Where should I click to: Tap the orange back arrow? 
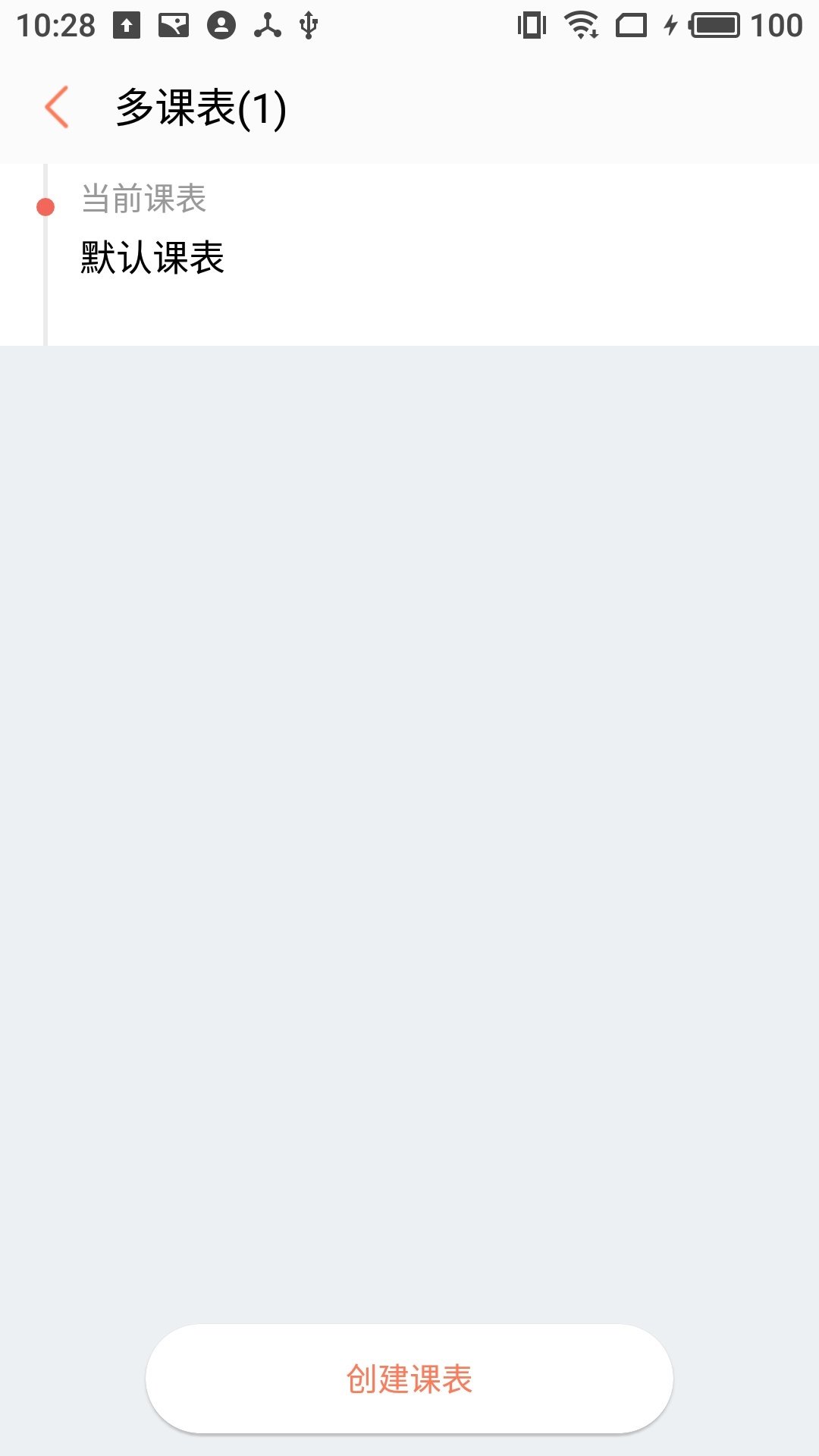[x=57, y=107]
